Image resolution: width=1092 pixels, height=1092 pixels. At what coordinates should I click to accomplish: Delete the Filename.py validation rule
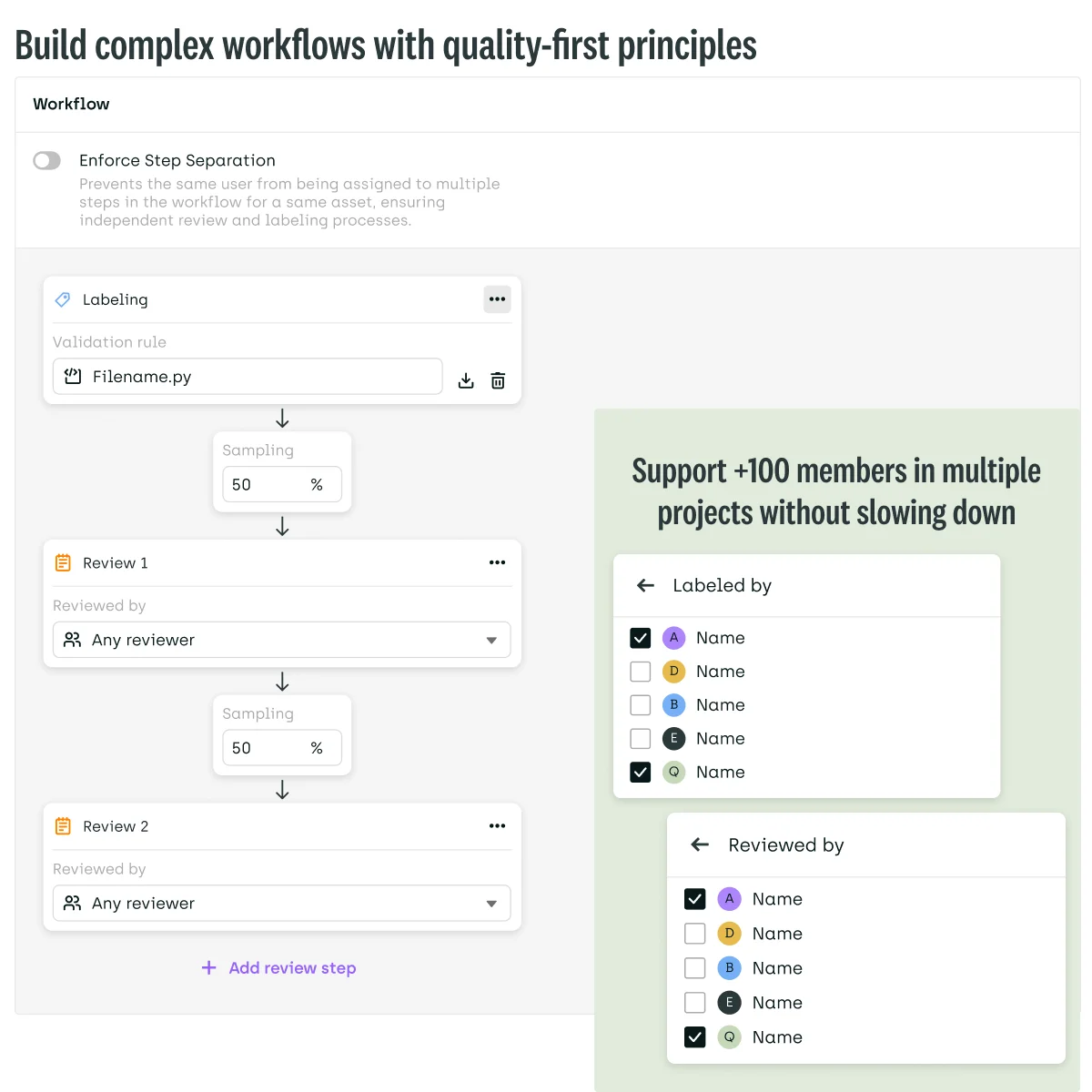(x=498, y=380)
